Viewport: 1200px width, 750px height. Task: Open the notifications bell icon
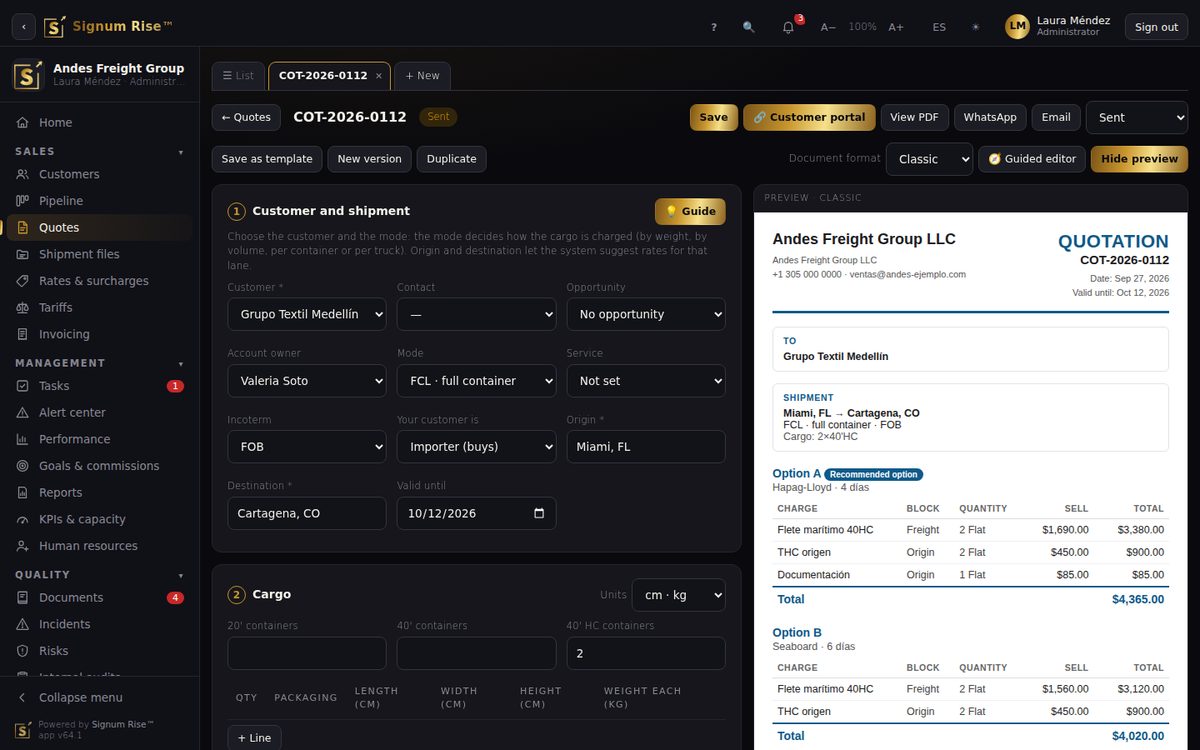click(x=788, y=27)
